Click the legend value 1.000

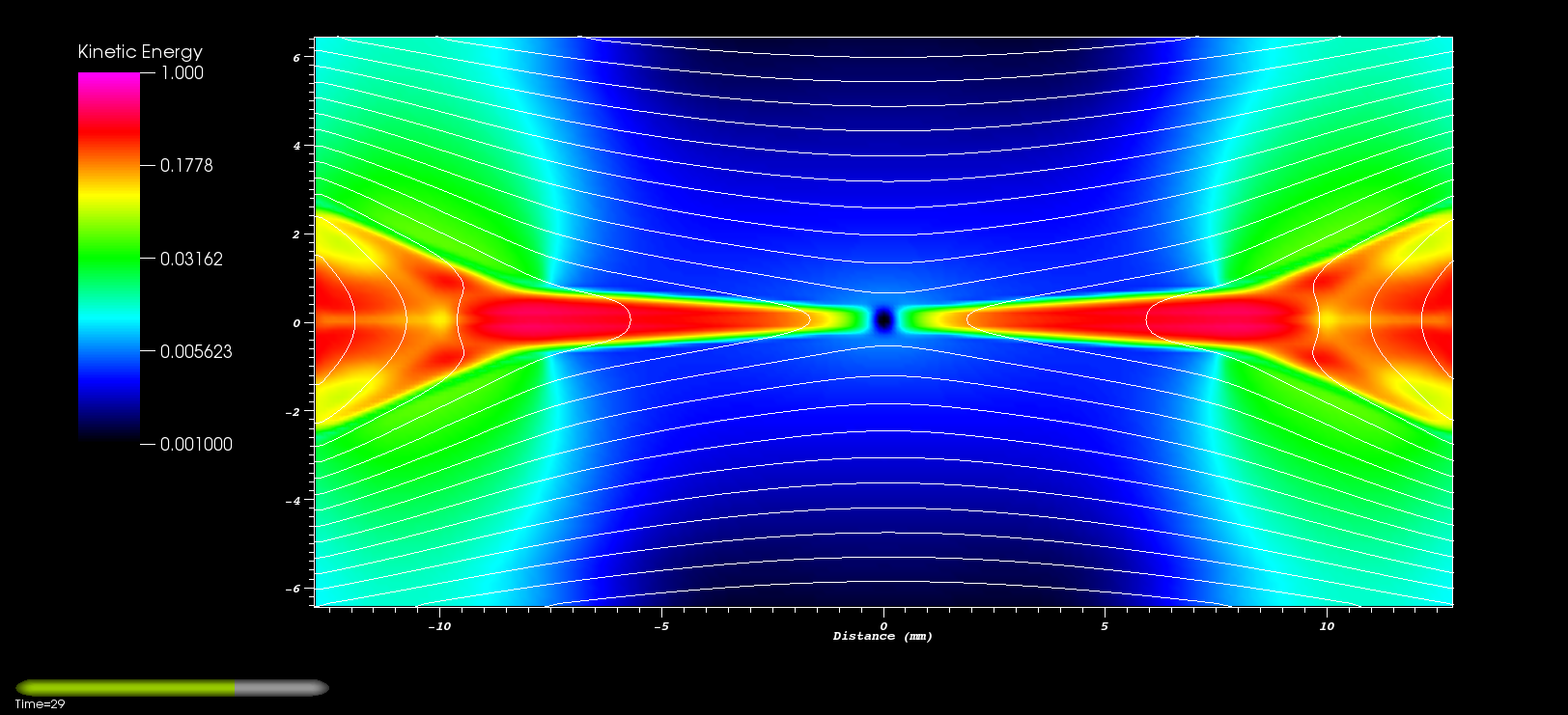click(182, 72)
